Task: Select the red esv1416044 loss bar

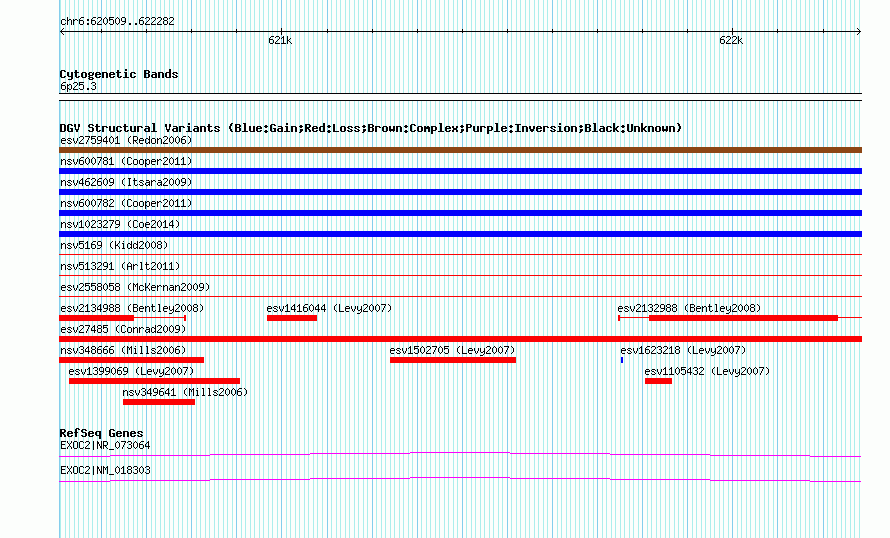Action: click(292, 318)
